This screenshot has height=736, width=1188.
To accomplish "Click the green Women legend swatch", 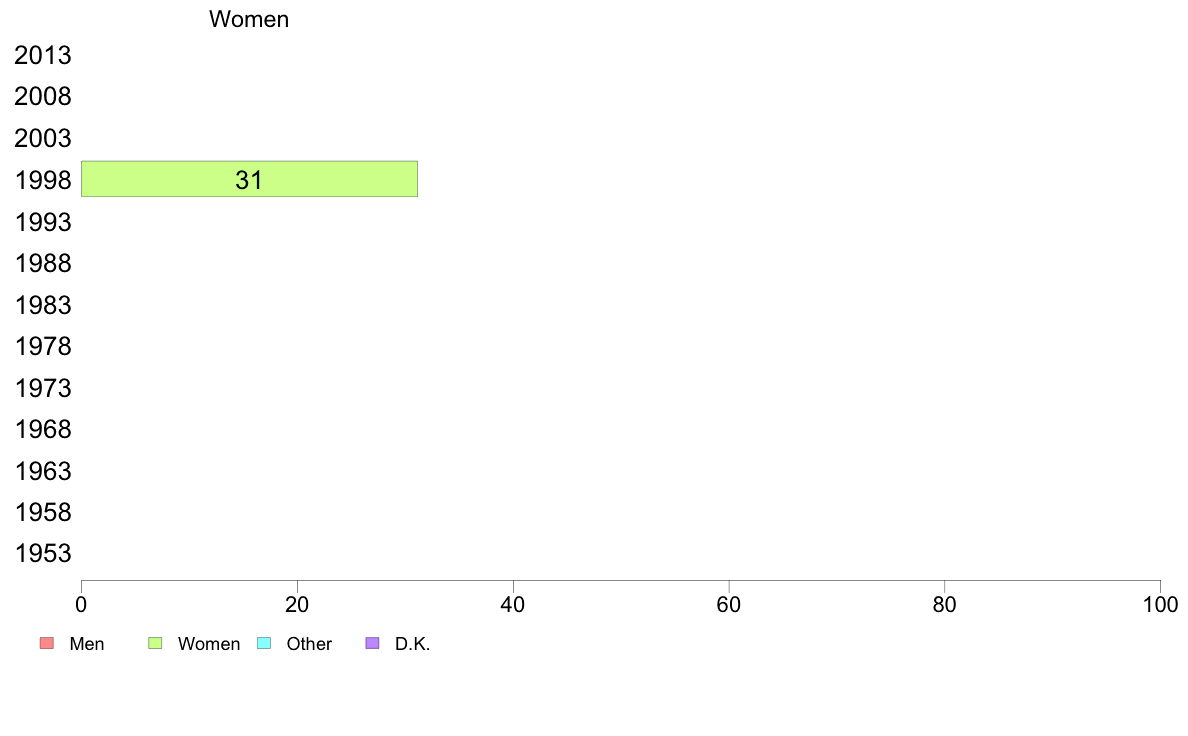I will (x=155, y=643).
